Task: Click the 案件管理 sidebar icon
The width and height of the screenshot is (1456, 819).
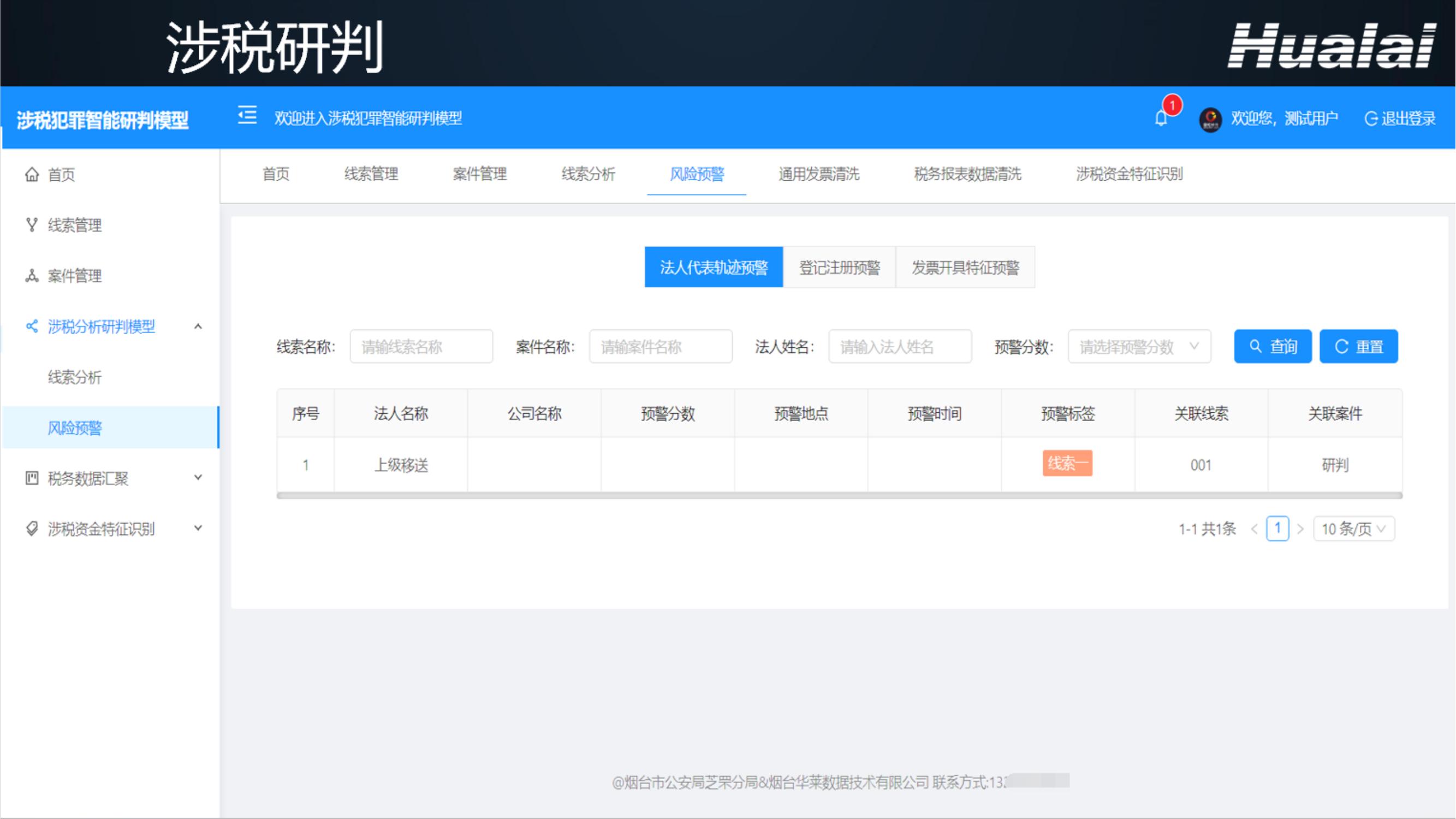Action: 32,275
